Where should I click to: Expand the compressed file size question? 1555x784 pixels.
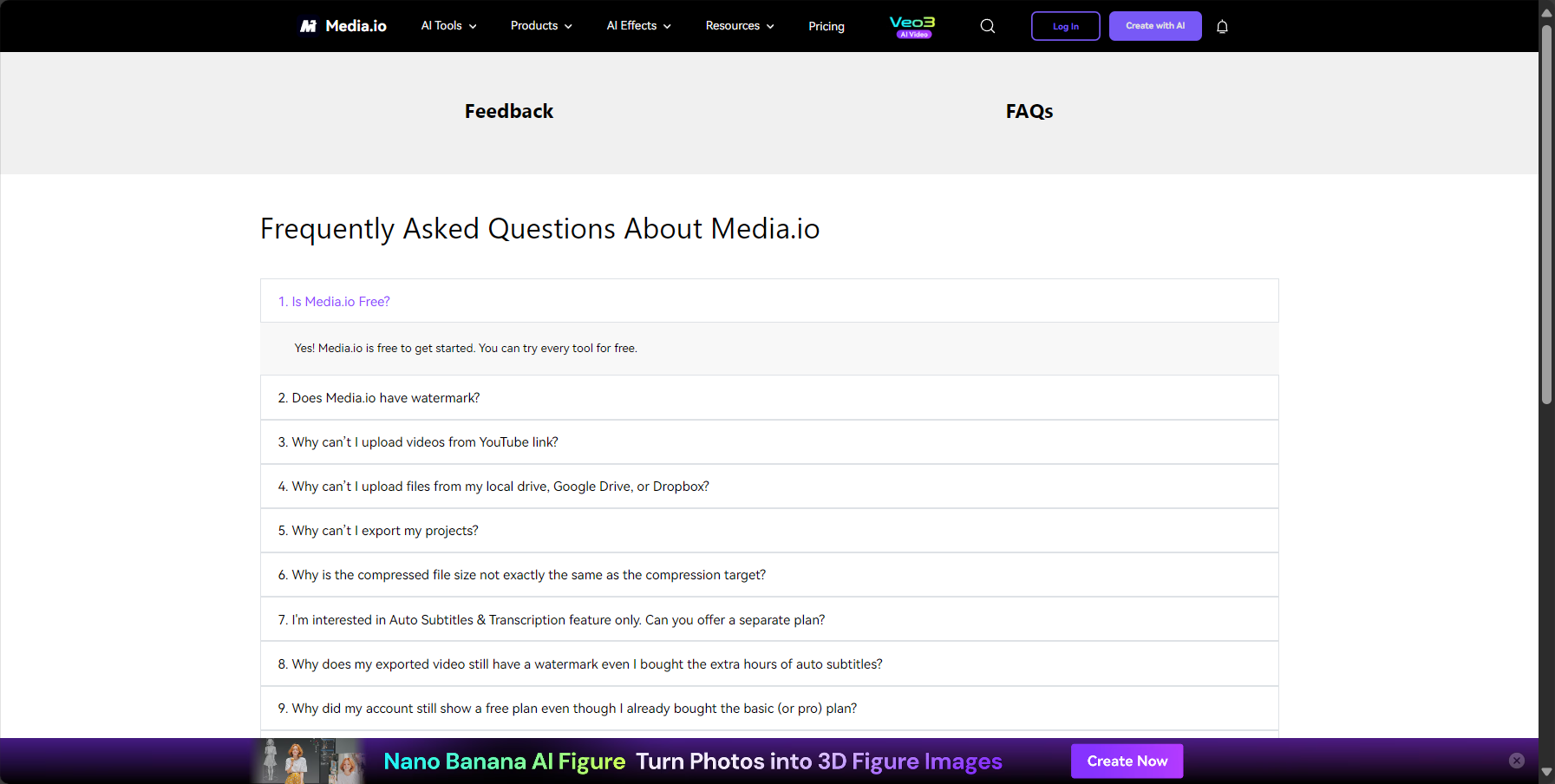click(x=769, y=575)
